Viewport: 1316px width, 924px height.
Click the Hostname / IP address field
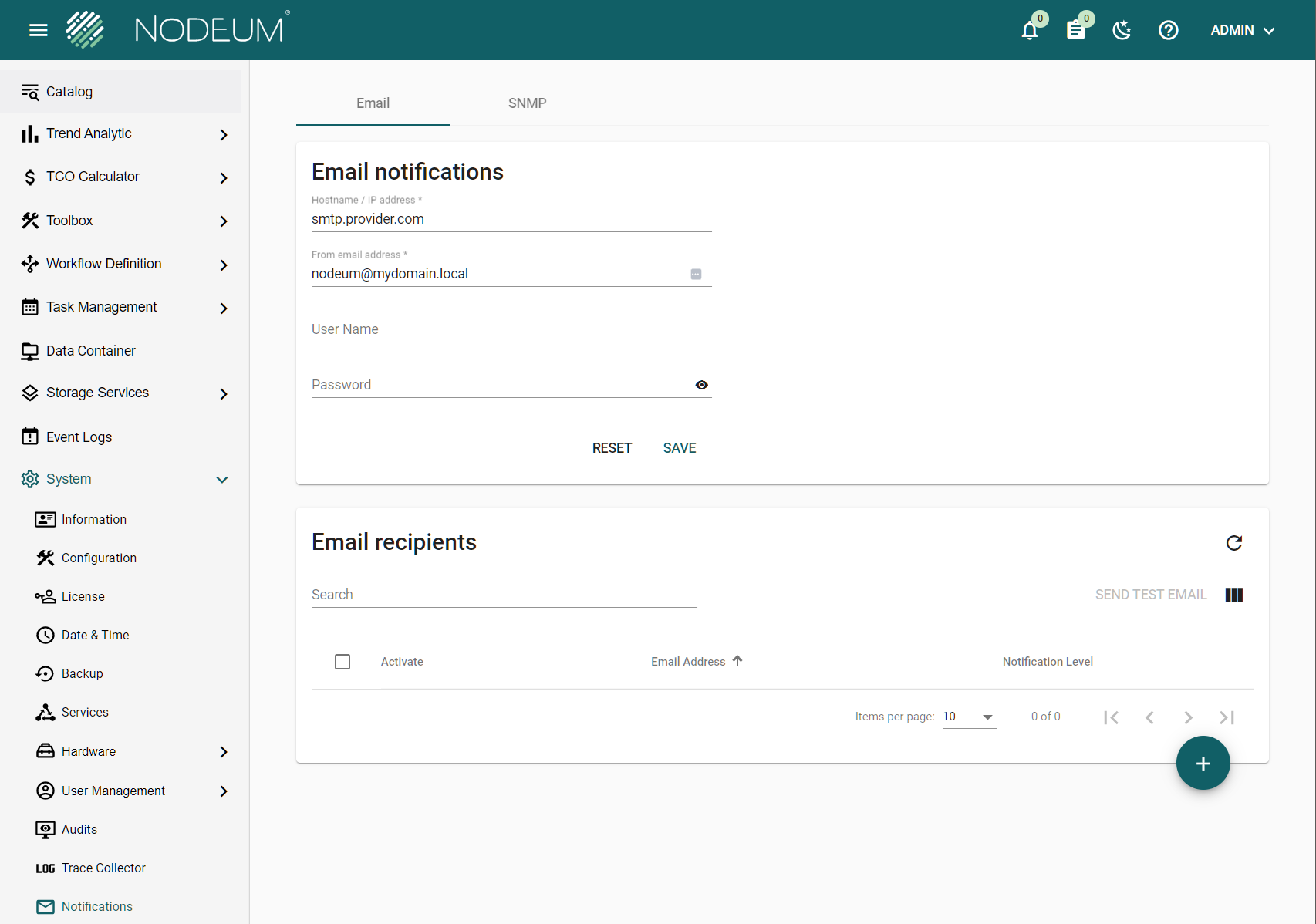(x=511, y=219)
